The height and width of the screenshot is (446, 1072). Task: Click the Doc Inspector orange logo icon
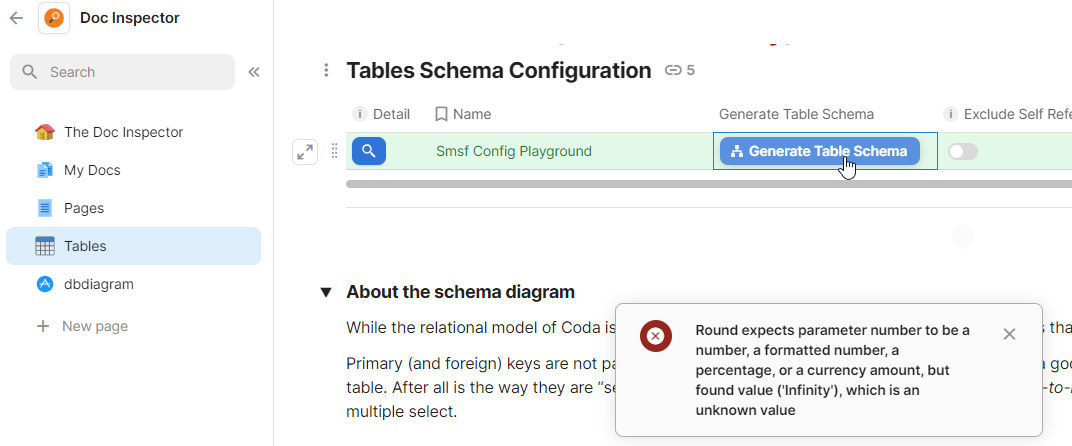(x=54, y=18)
